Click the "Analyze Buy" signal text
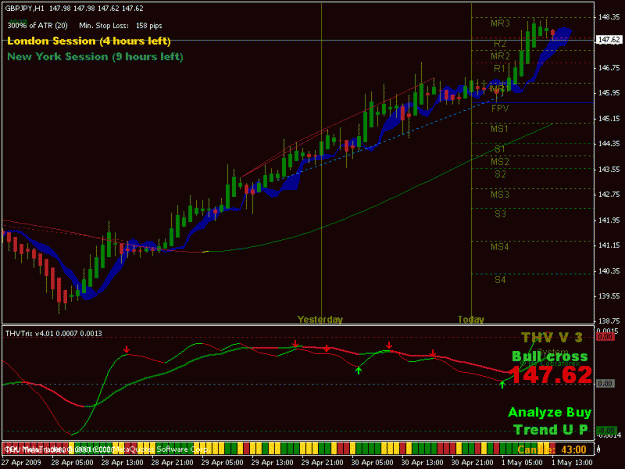The image size is (625, 469). pyautogui.click(x=550, y=412)
